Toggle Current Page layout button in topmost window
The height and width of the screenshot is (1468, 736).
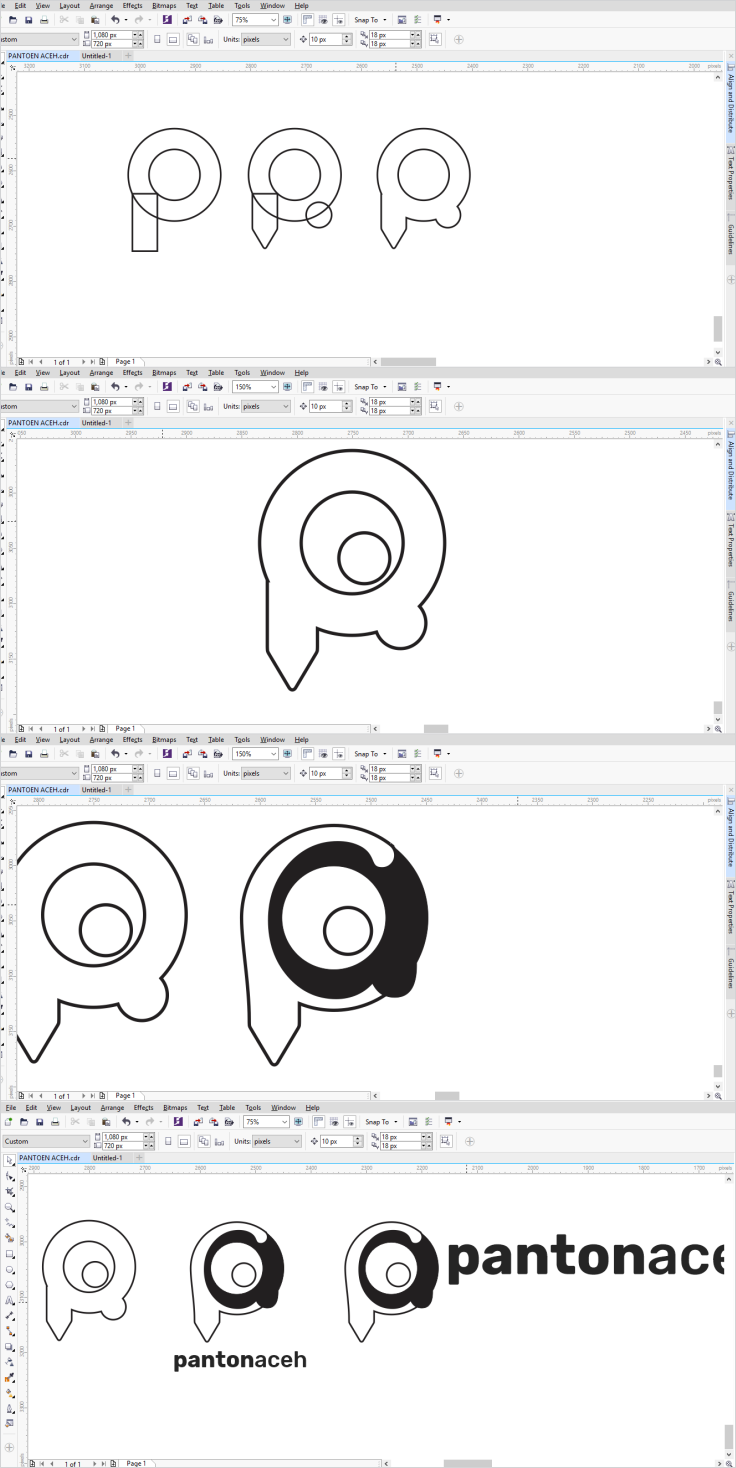point(209,39)
